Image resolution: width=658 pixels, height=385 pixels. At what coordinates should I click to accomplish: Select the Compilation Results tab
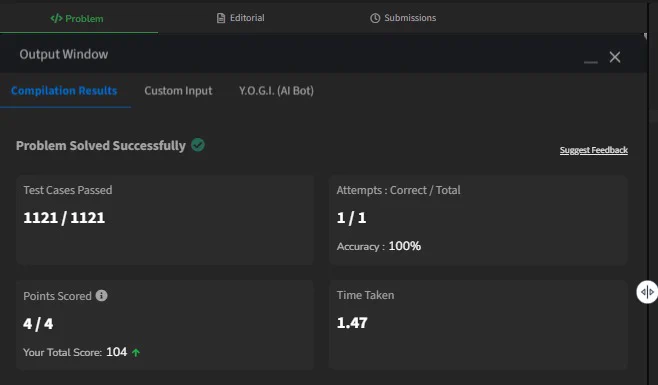(64, 91)
